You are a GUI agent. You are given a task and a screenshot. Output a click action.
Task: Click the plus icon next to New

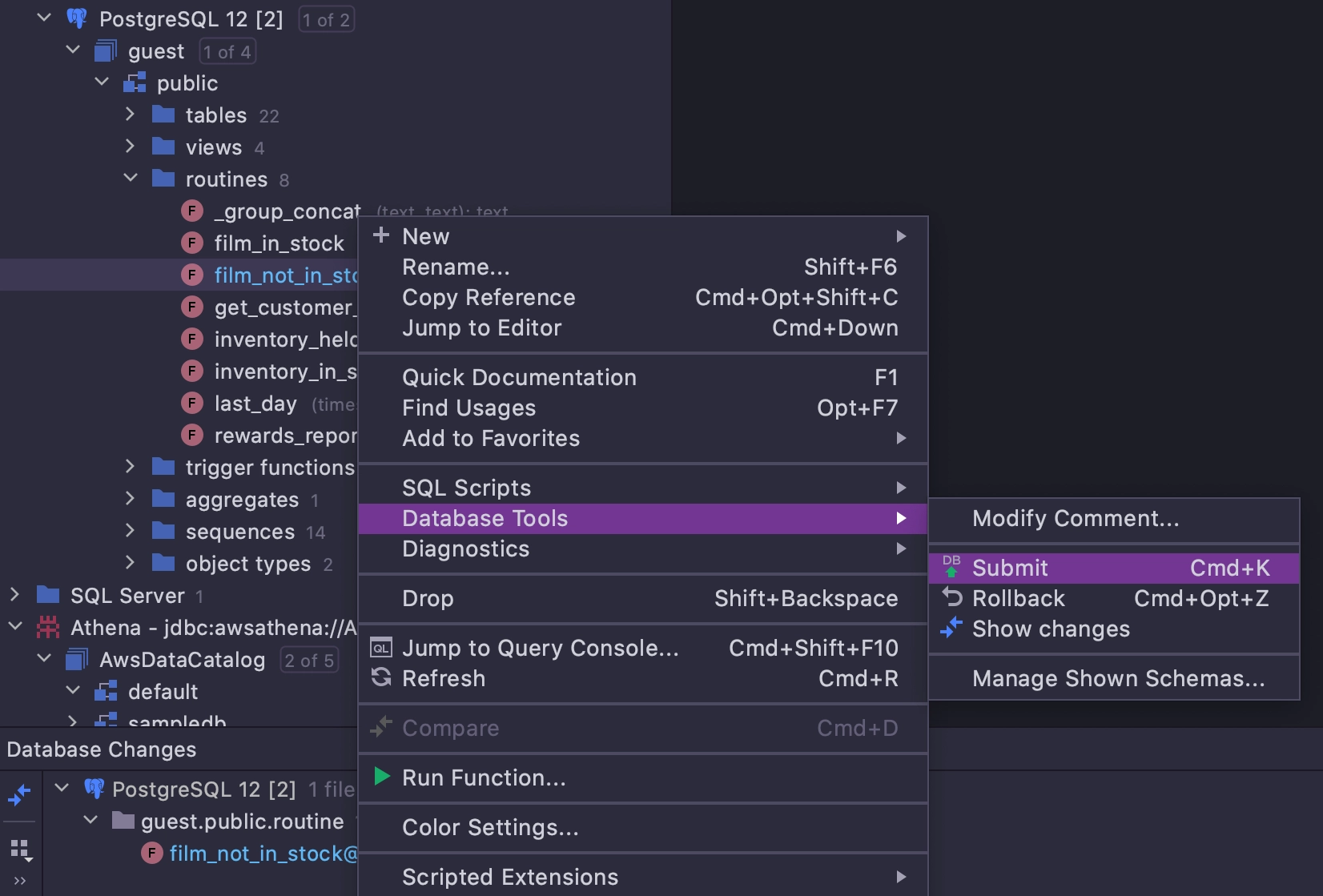(381, 235)
